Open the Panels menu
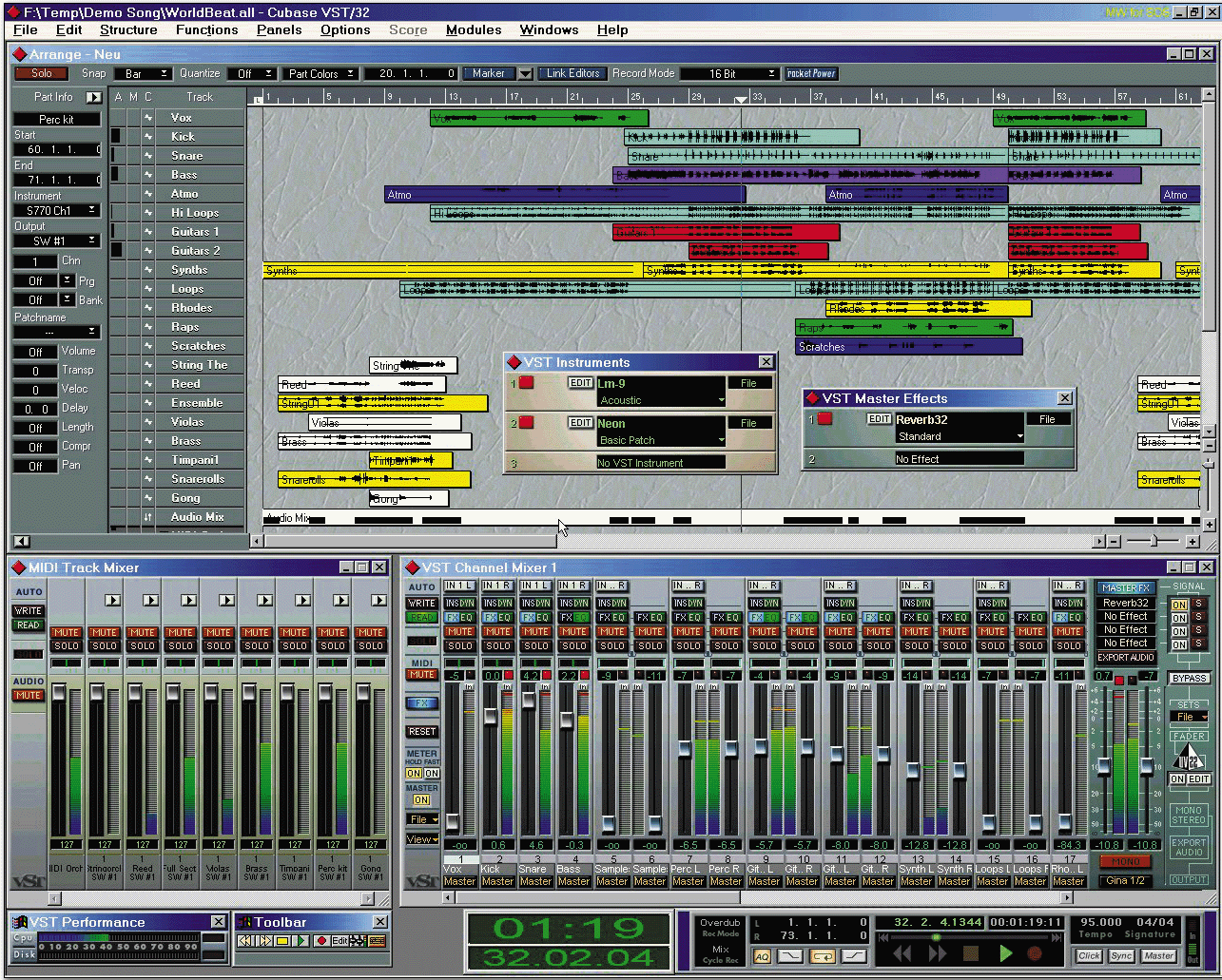The width and height of the screenshot is (1222, 980). [x=279, y=29]
